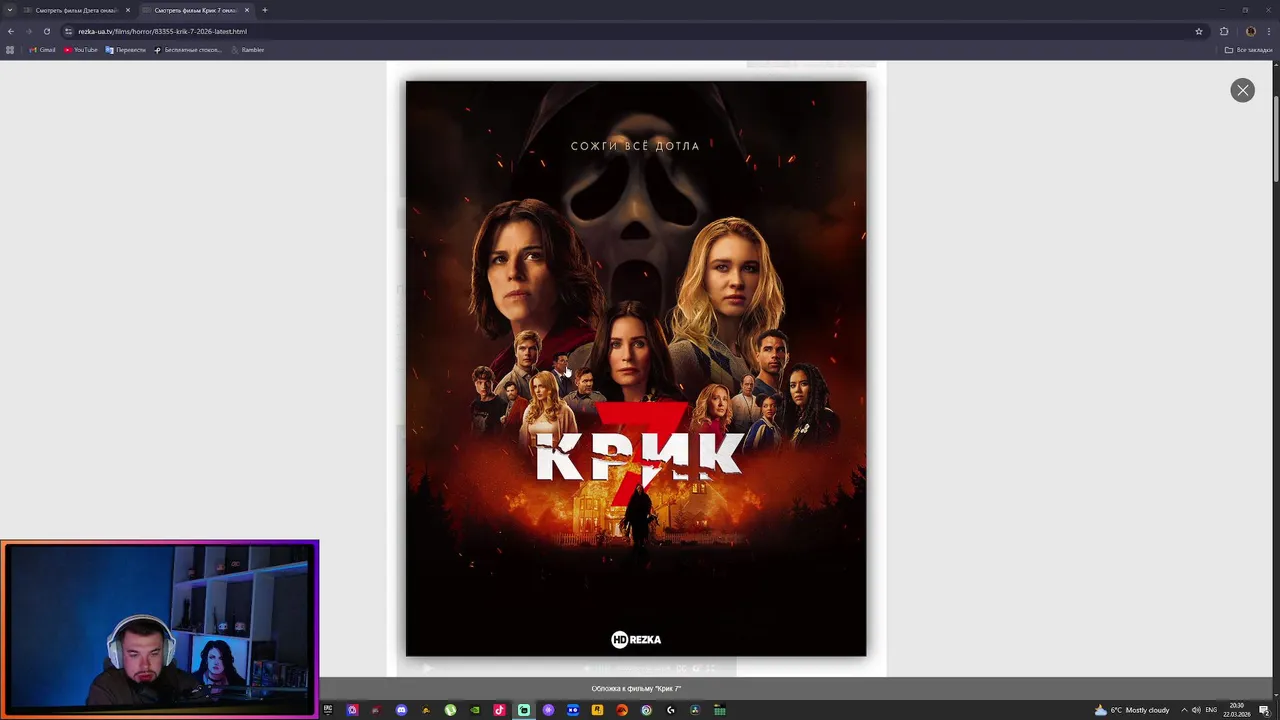Close the movie poster lightbox
Viewport: 1280px width, 720px height.
[x=1242, y=90]
